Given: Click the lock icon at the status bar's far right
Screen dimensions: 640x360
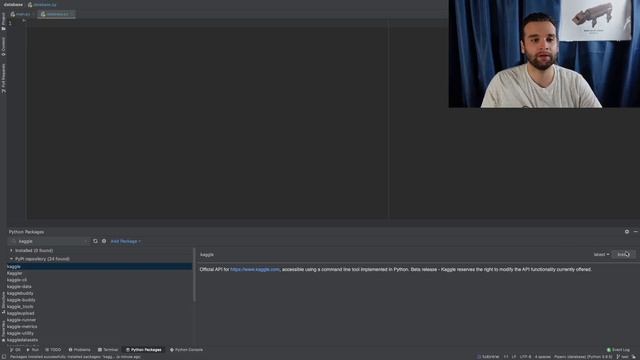Looking at the screenshot, I should 634,357.
